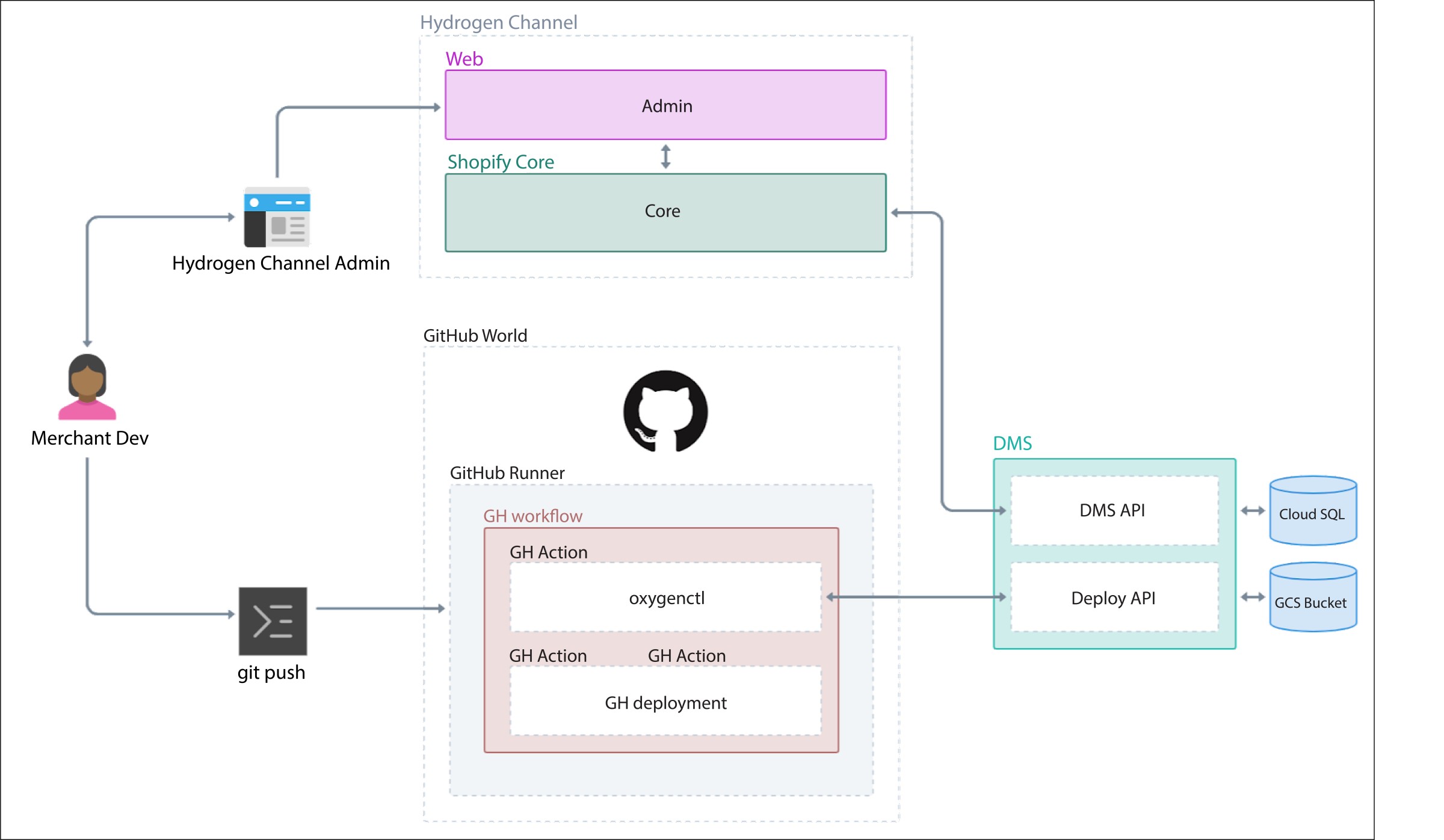Image resolution: width=1444 pixels, height=840 pixels.
Task: Click the GitHub Runner label
Action: tap(507, 473)
